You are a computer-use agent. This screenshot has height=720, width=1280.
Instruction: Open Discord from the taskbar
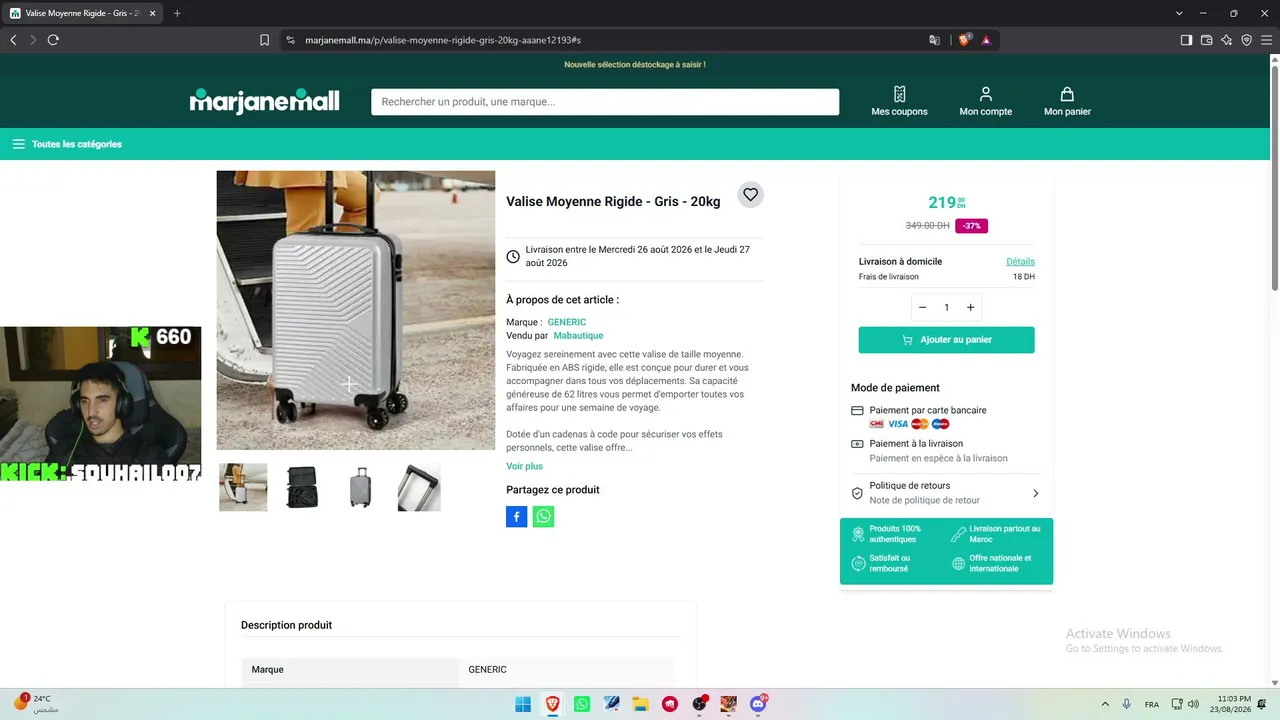(758, 704)
